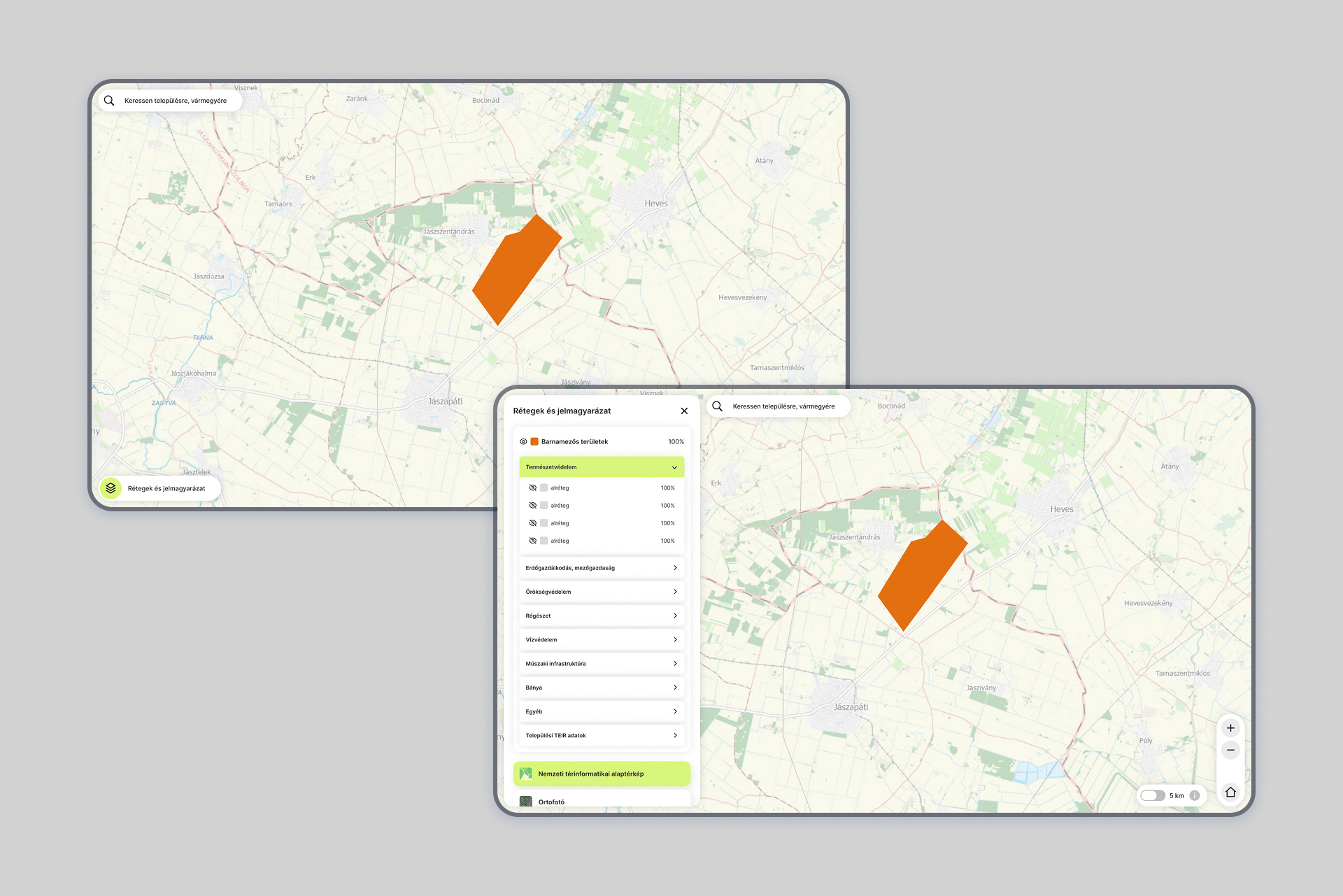Click search magnifier icon in lower map
The height and width of the screenshot is (896, 1343).
[717, 406]
